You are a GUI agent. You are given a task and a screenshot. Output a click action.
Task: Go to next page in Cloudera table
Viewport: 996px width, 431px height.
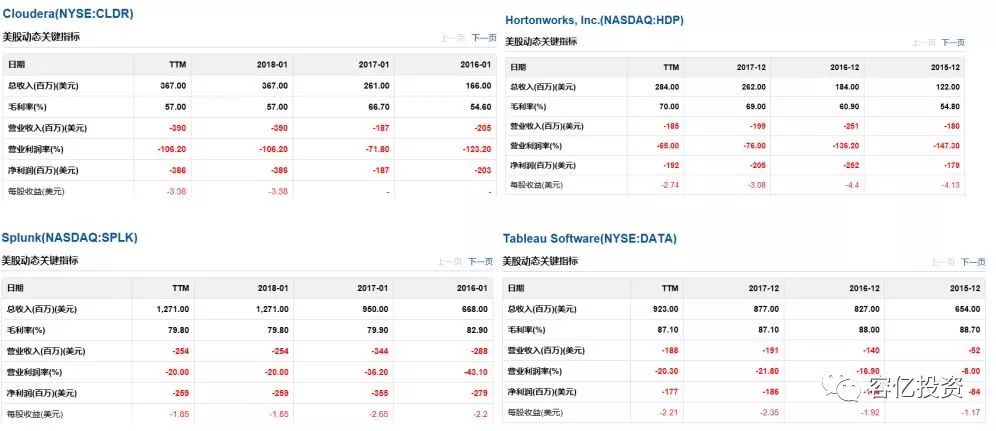483,38
